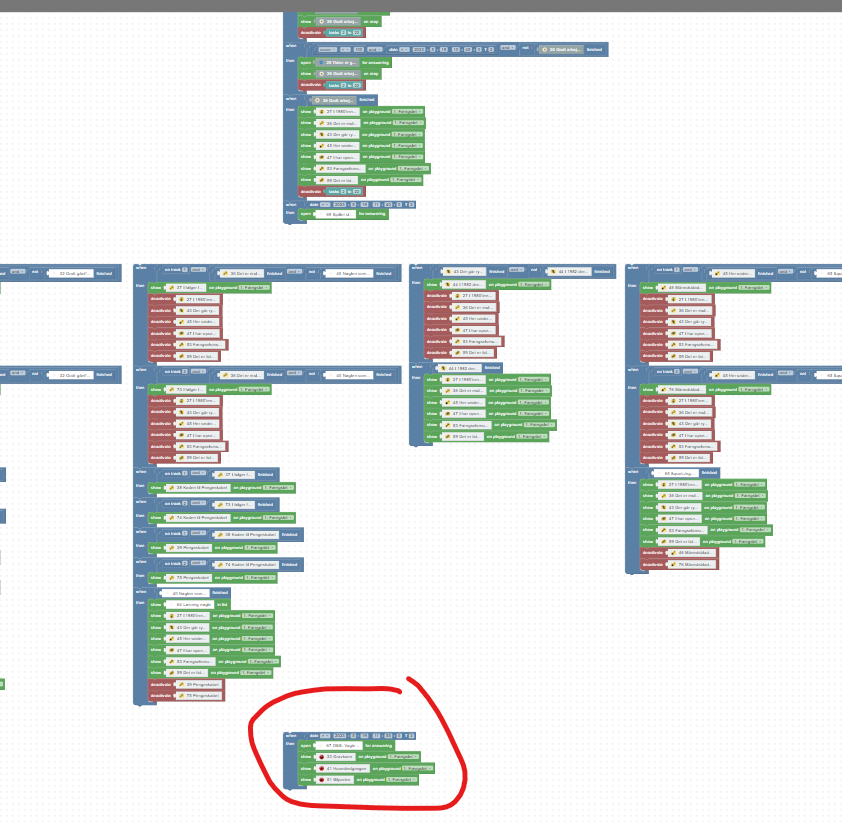The image size is (842, 822).
Task: Select 33 Gravkøren item label
Action: 340,756
